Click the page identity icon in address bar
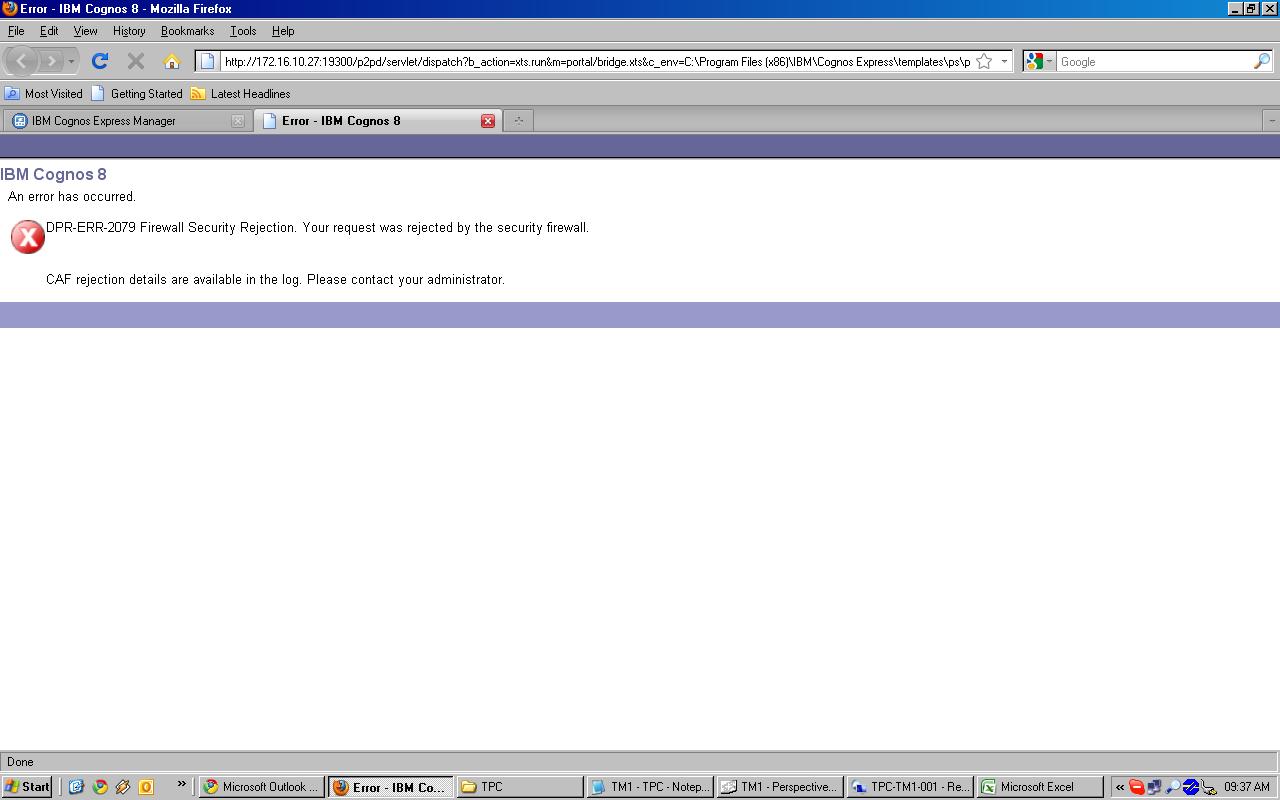The height and width of the screenshot is (800, 1280). (x=207, y=61)
